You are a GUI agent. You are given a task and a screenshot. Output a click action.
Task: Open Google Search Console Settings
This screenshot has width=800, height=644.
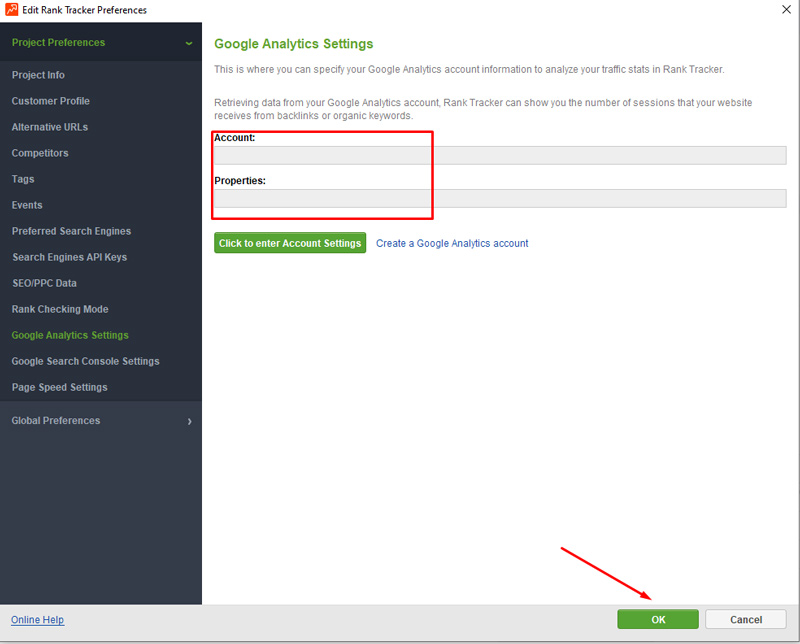coord(85,361)
